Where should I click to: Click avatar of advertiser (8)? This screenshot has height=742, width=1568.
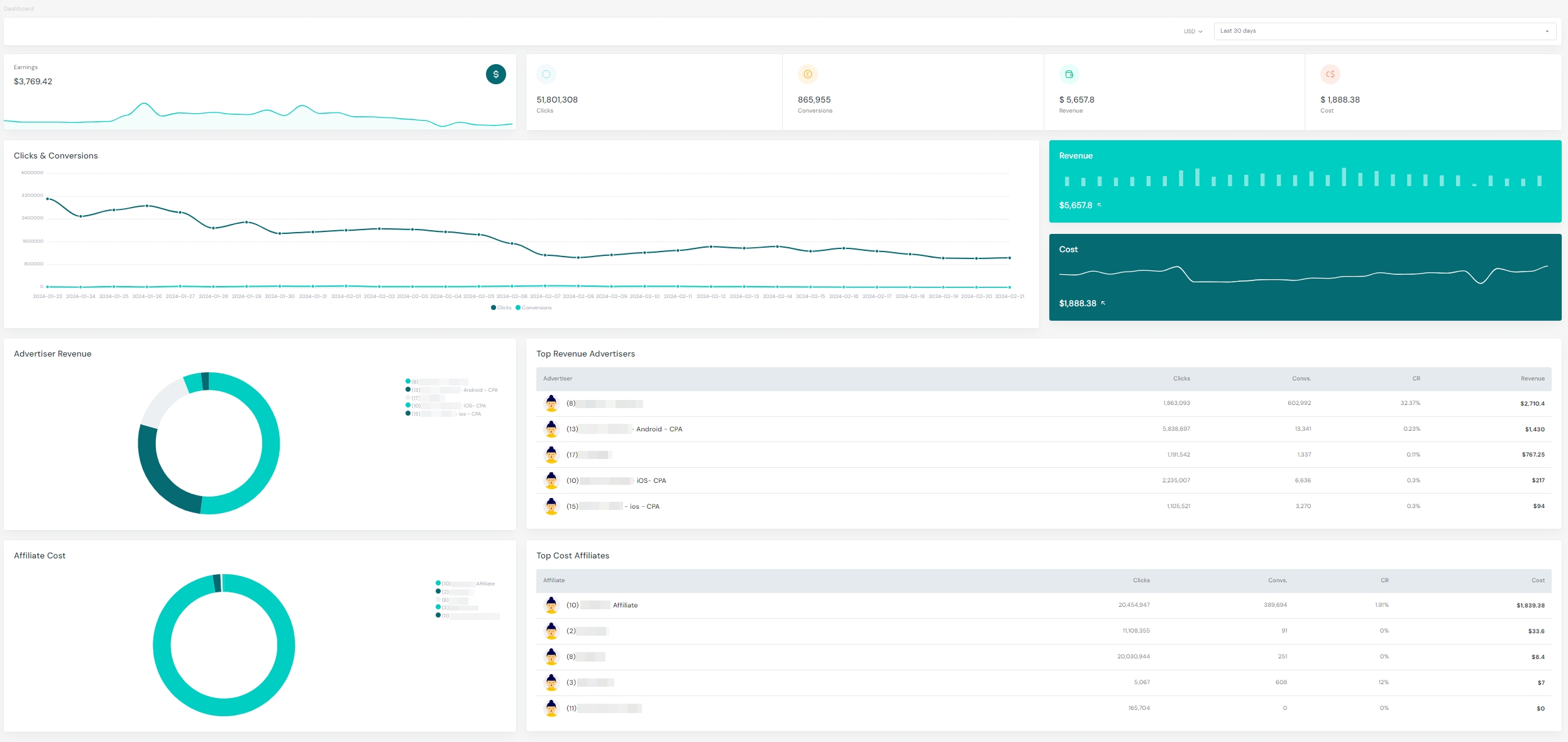pos(551,403)
